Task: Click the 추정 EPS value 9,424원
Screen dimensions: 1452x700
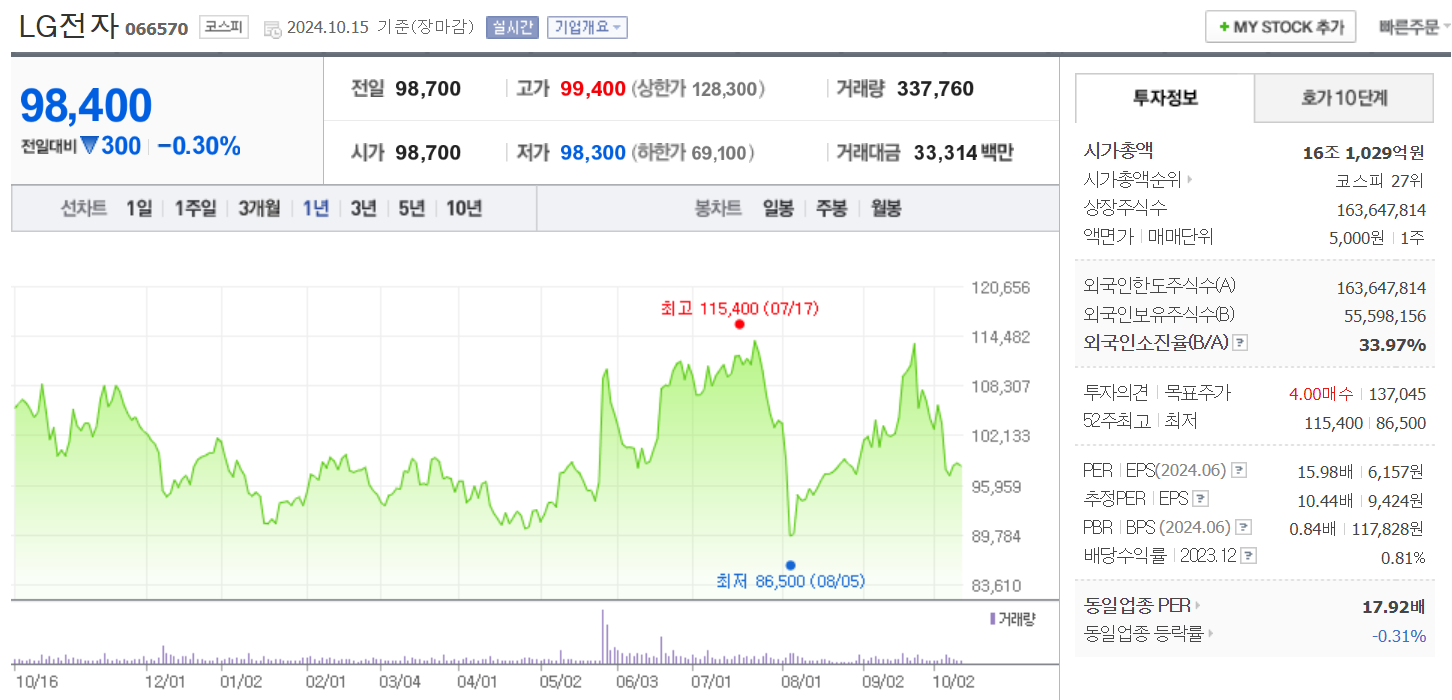Action: click(x=1398, y=500)
